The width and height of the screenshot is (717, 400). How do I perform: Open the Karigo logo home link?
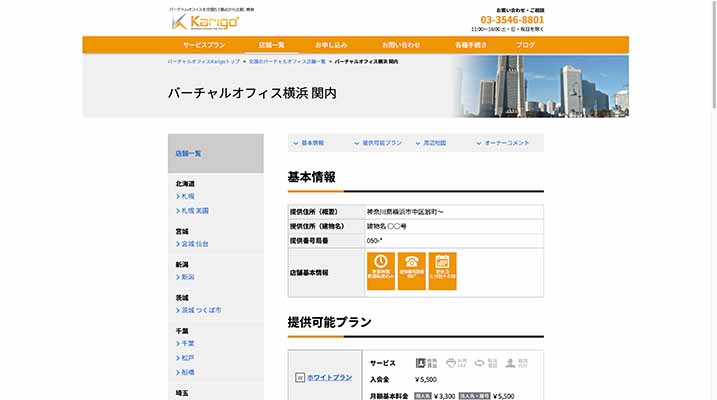[205, 21]
